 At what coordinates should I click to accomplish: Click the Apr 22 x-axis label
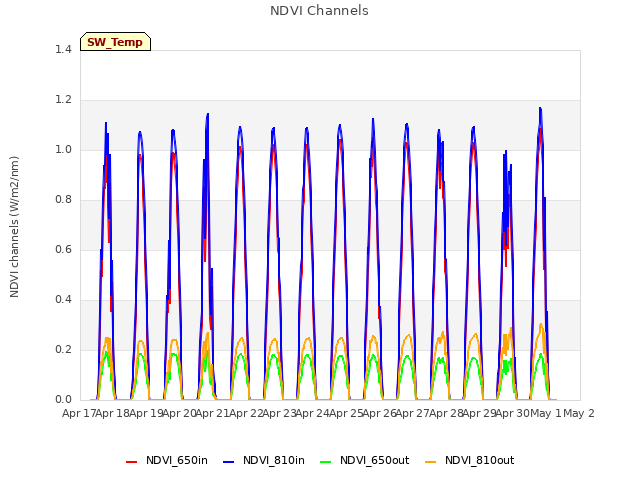[x=246, y=413]
